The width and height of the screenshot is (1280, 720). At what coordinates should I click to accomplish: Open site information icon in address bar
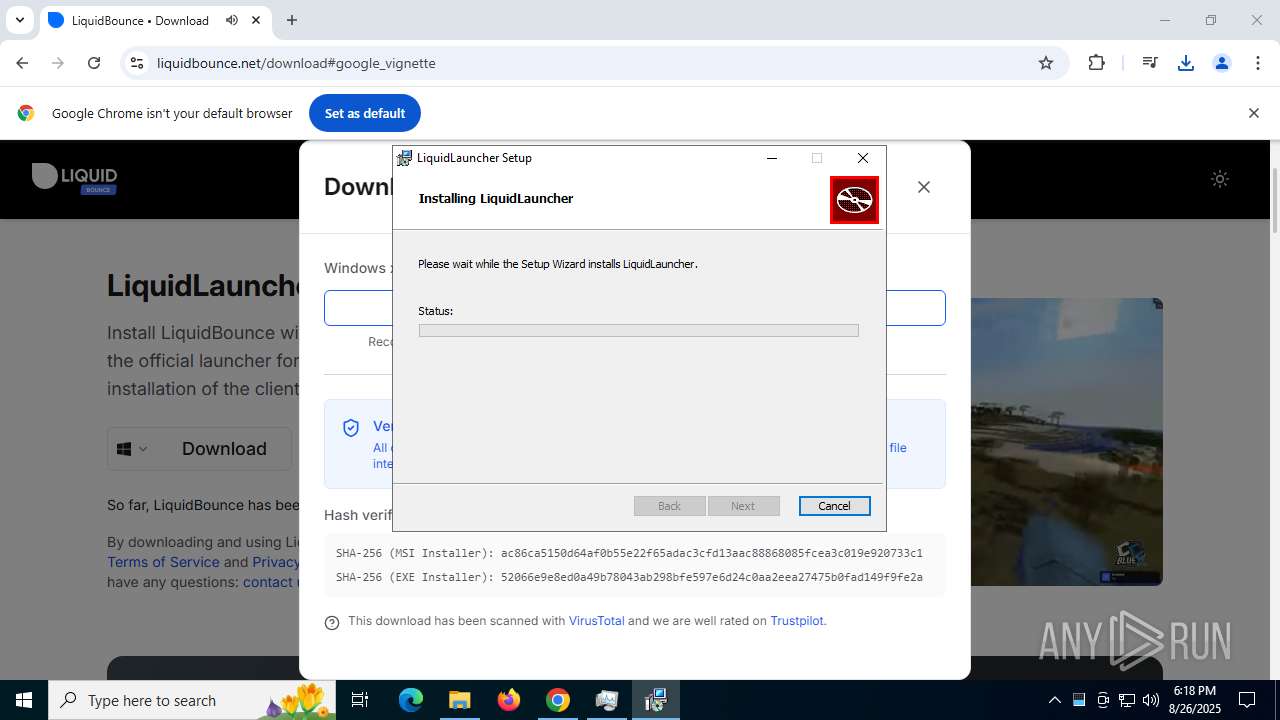[137, 63]
